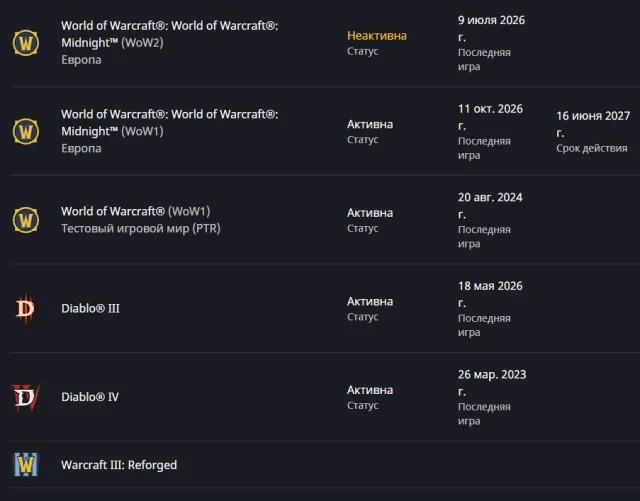The image size is (640, 501).
Task: Open the Diablo III title
Action: point(90,308)
